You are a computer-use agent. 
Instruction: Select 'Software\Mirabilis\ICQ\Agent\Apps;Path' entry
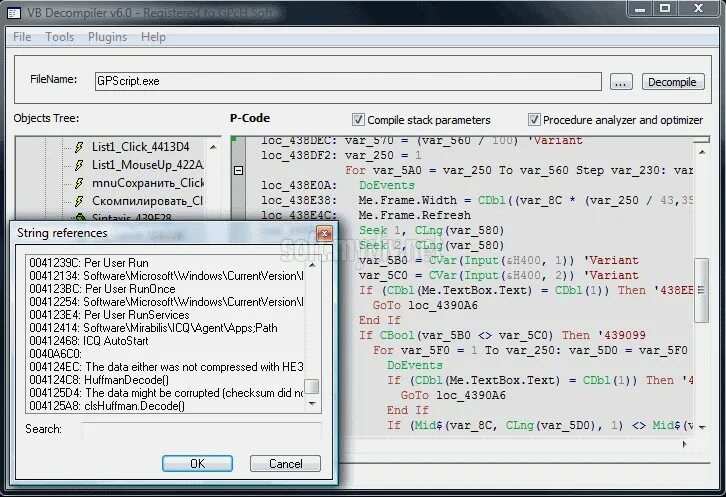[x=166, y=328]
